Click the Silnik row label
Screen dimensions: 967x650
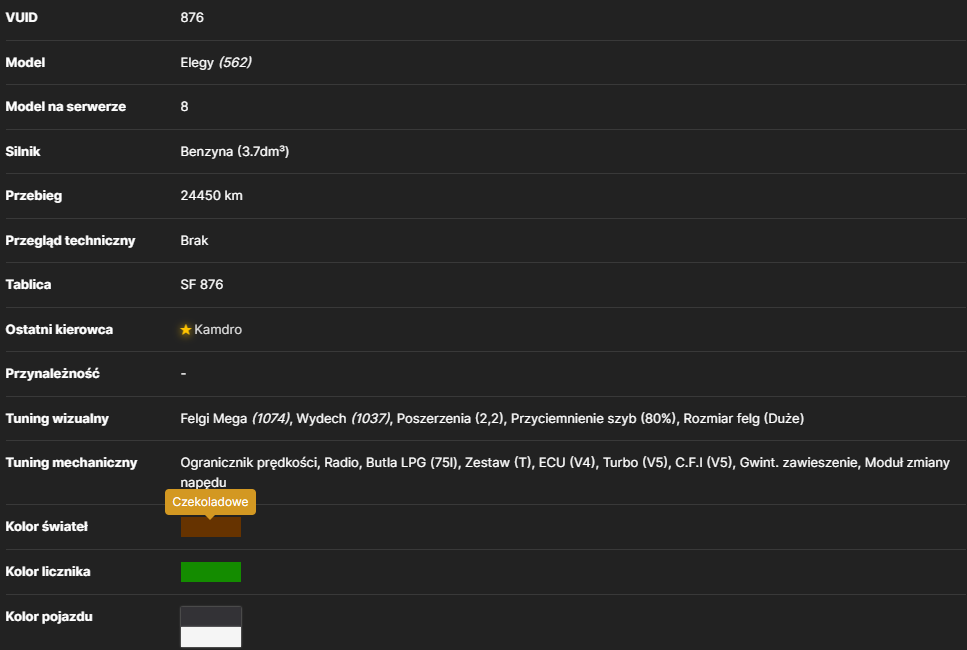(23, 152)
